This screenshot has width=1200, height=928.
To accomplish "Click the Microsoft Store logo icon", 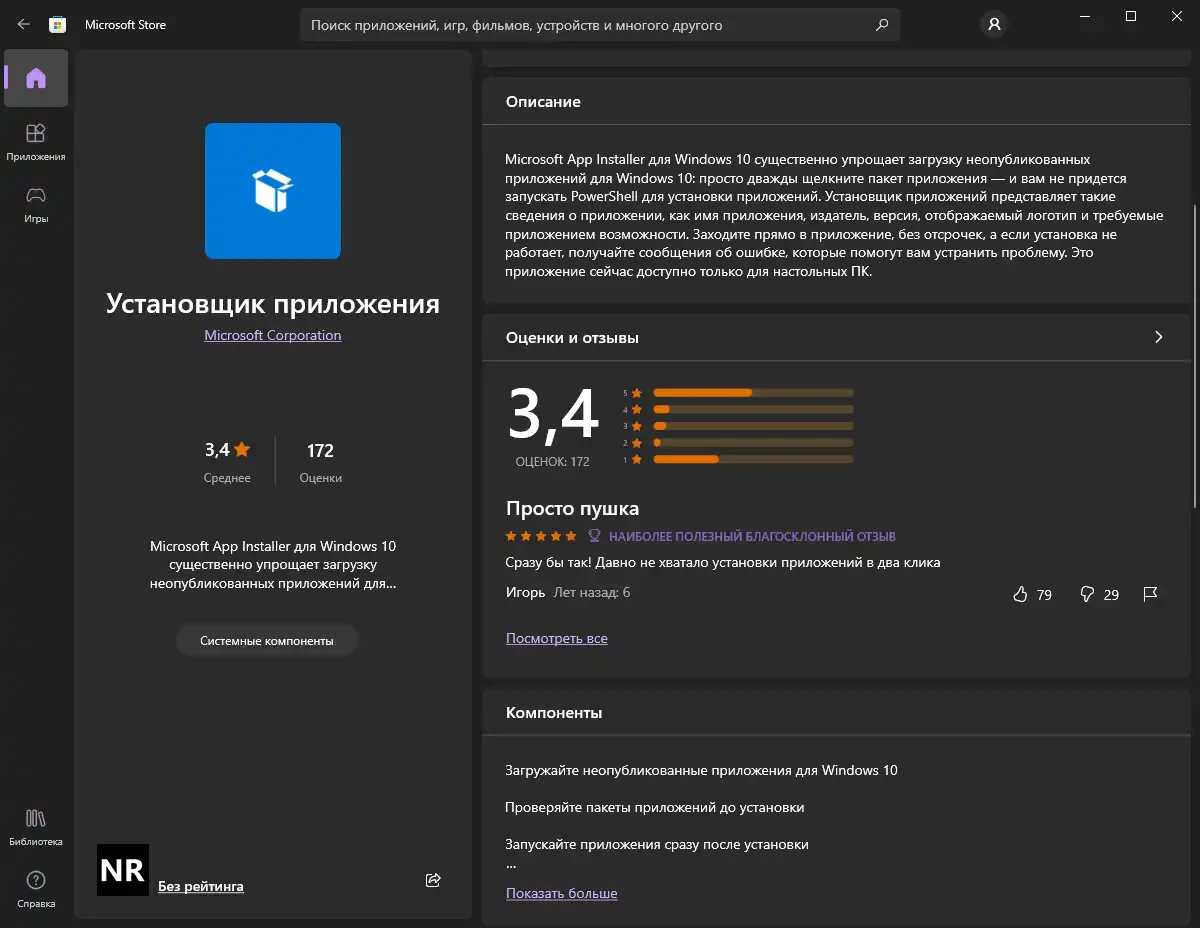I will (58, 25).
